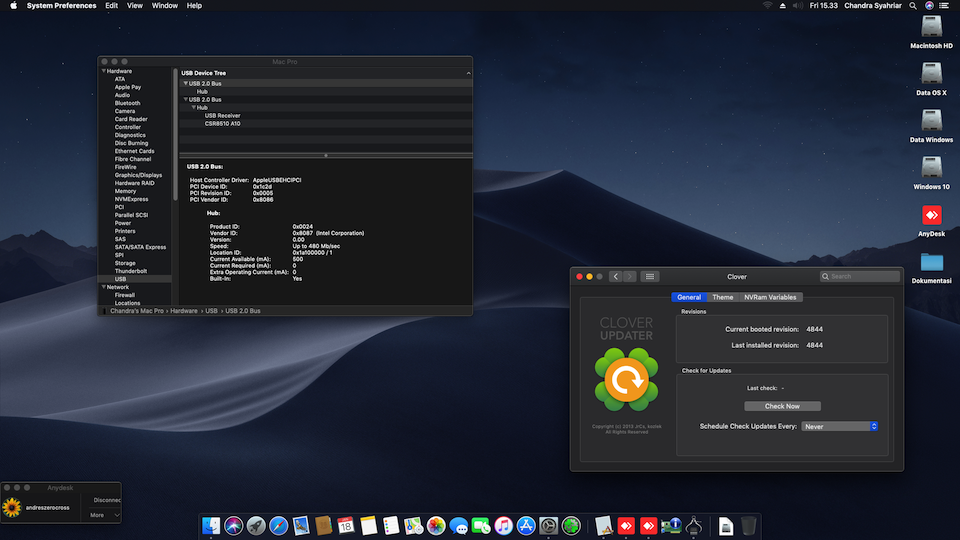
Task: Open the Apple menu
Action: pos(13,6)
